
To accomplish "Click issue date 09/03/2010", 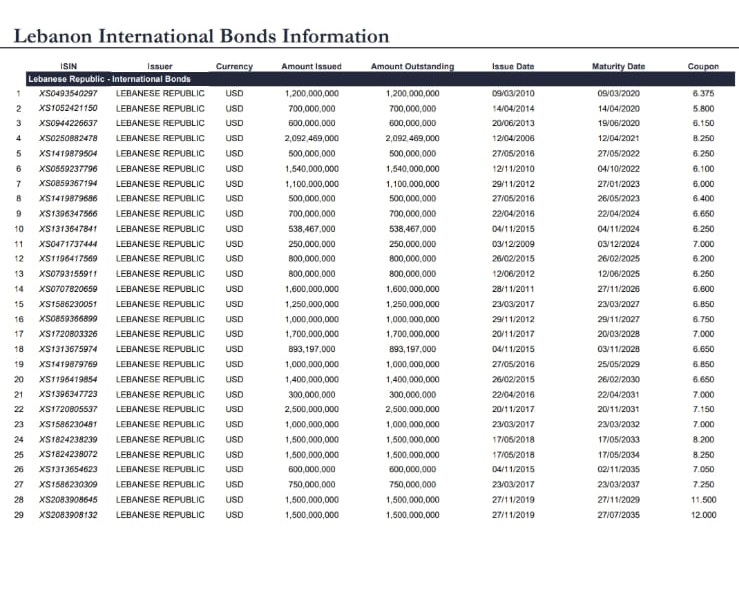I will (x=513, y=93).
